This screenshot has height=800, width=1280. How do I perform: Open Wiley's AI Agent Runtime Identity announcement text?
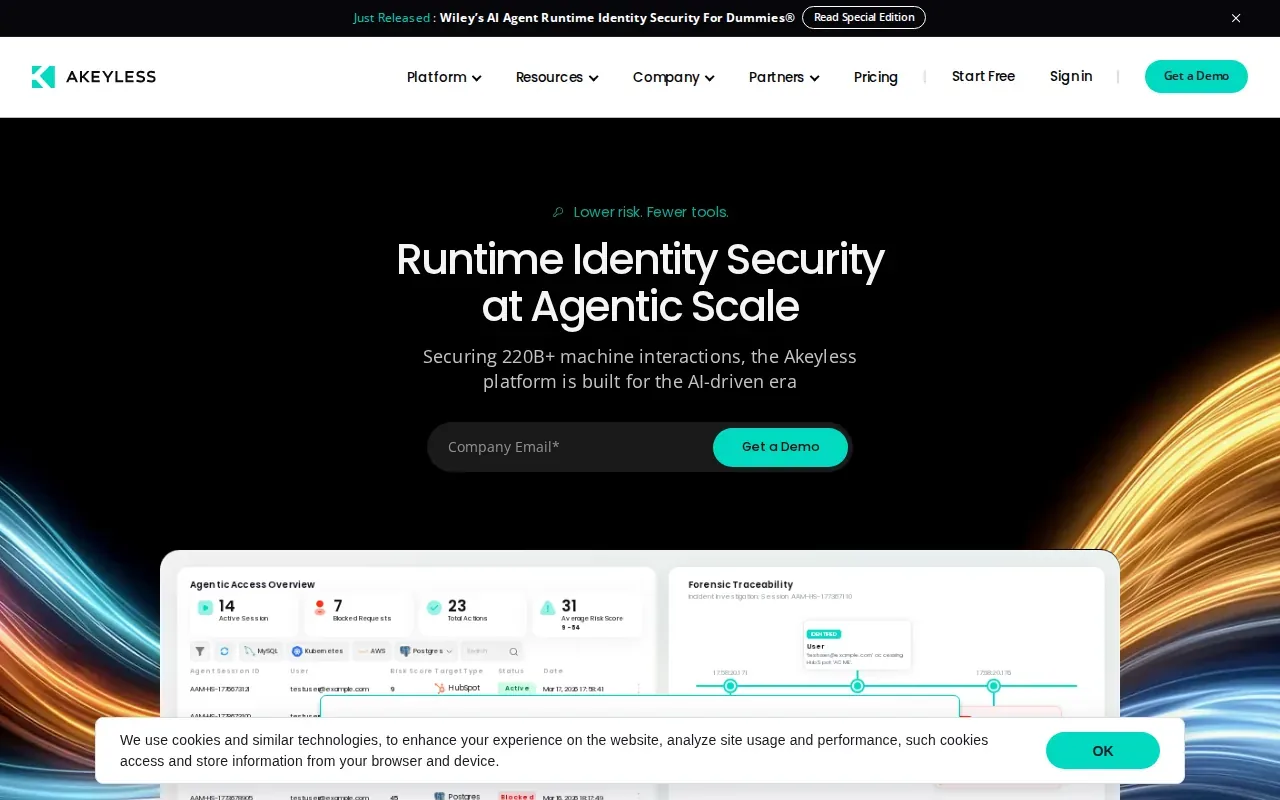(x=617, y=18)
